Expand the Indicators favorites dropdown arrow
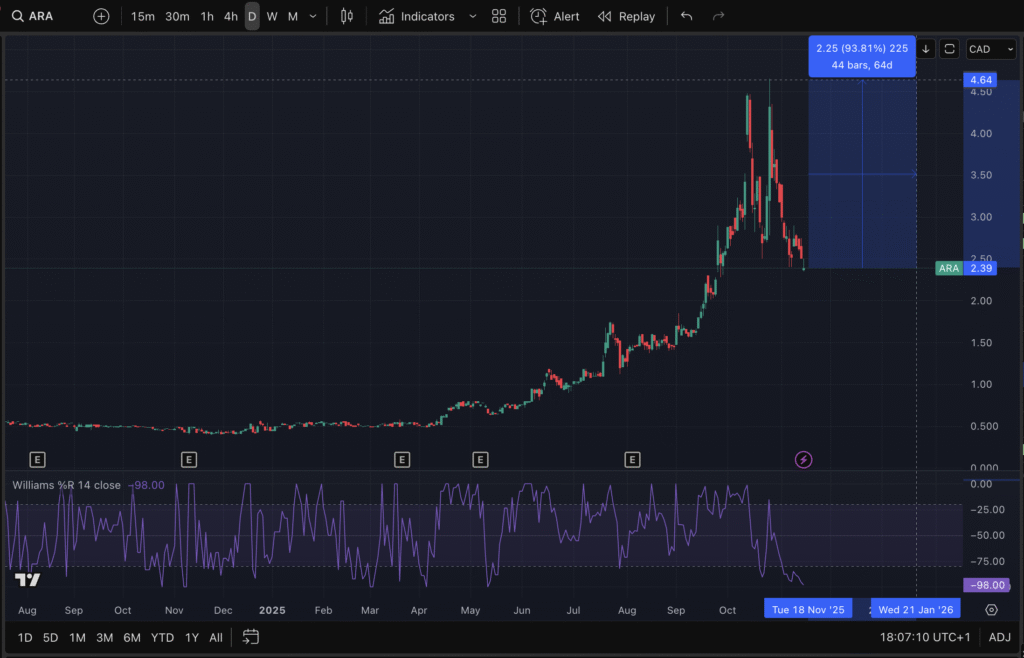The height and width of the screenshot is (658, 1024). click(473, 16)
